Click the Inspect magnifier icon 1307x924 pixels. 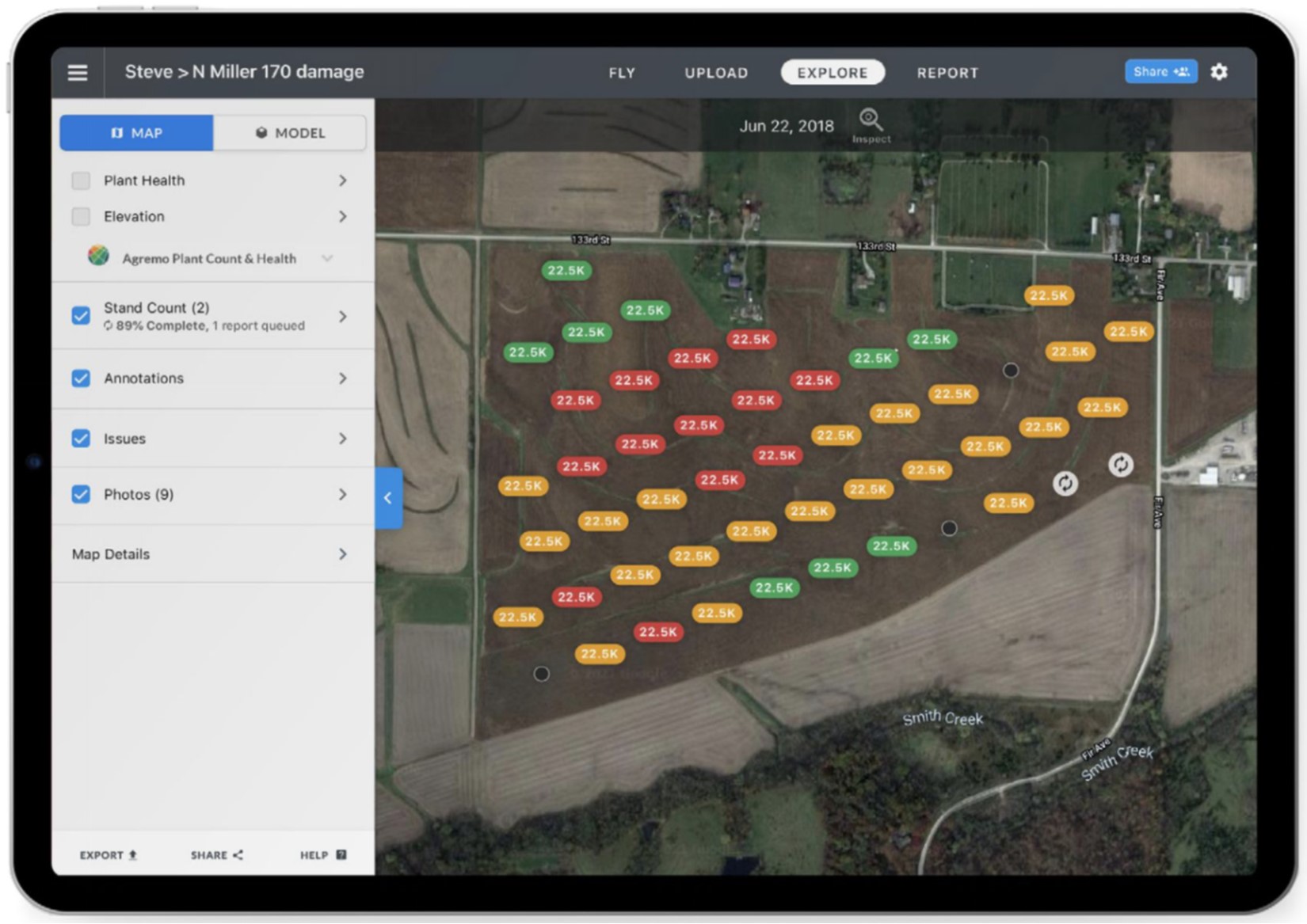(x=871, y=120)
